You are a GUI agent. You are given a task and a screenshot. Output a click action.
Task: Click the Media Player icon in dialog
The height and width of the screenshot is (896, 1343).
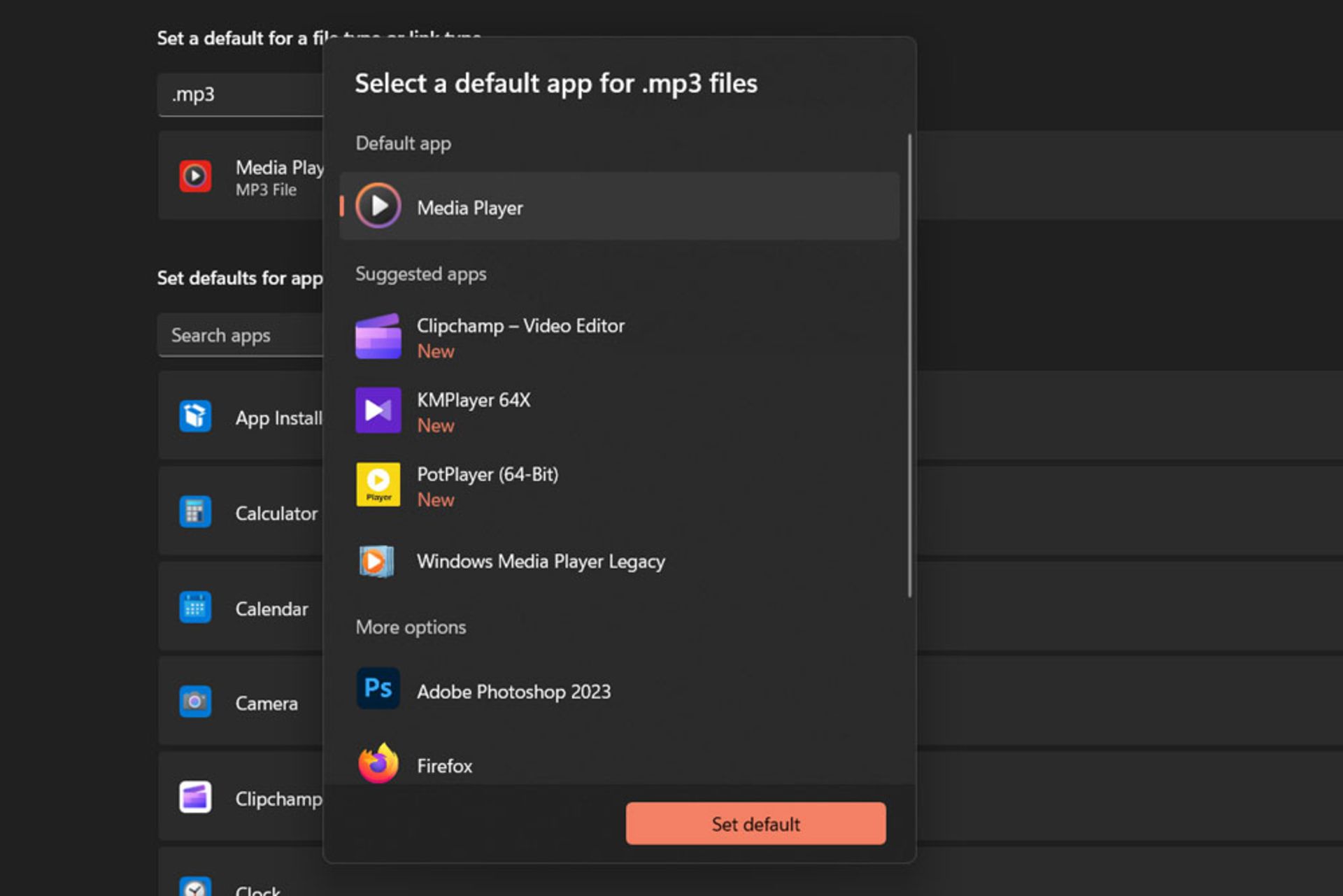point(378,206)
